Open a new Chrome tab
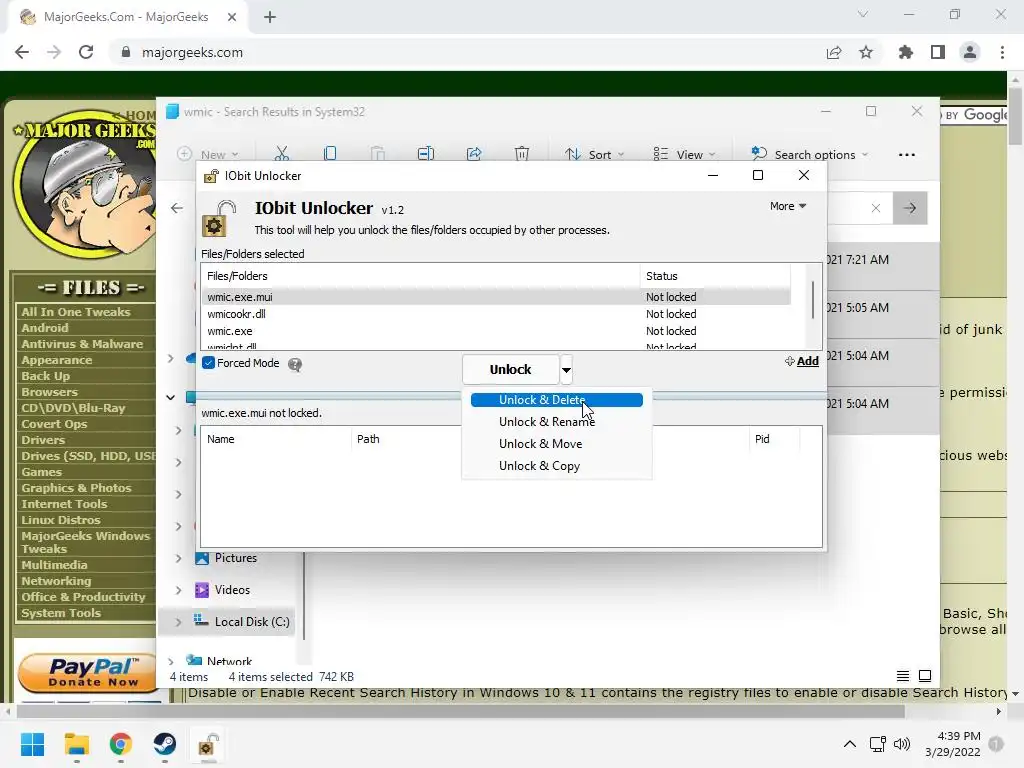The width and height of the screenshot is (1024, 768). [x=270, y=18]
